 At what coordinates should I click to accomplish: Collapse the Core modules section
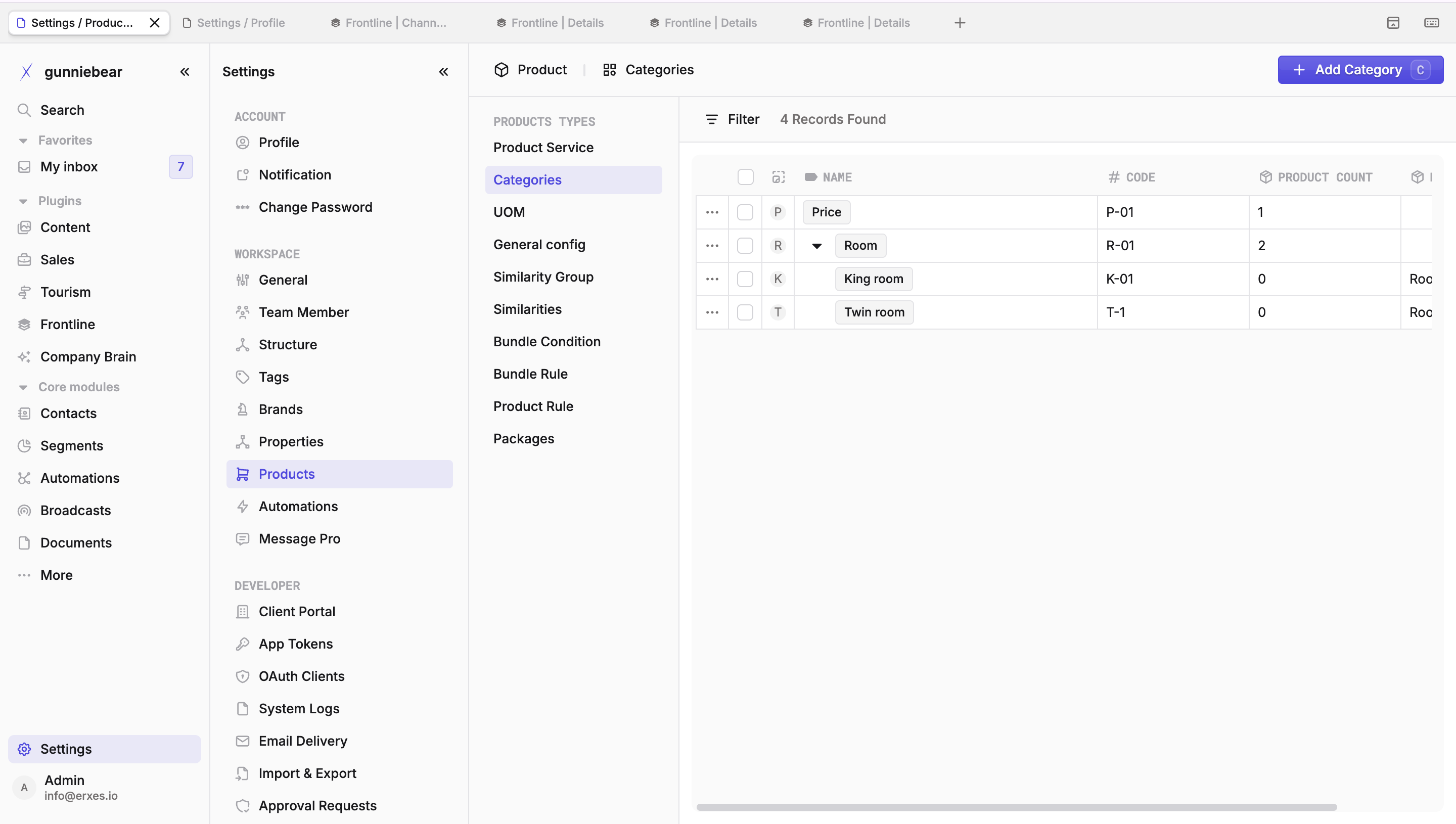click(x=23, y=388)
